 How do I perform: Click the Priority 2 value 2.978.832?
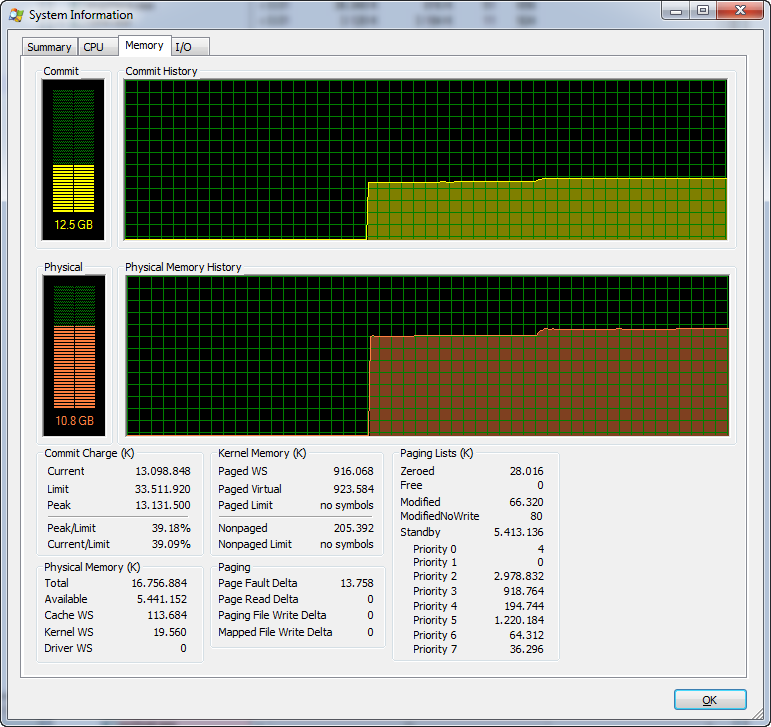pyautogui.click(x=518, y=576)
